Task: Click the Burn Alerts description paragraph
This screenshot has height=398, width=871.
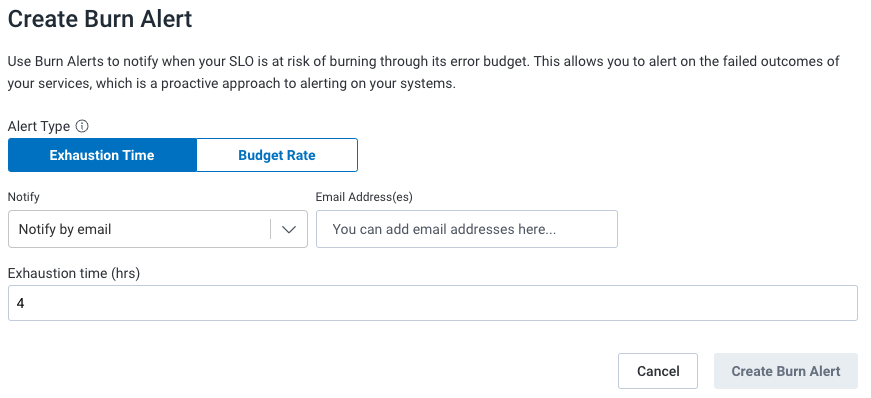Action: pos(423,73)
